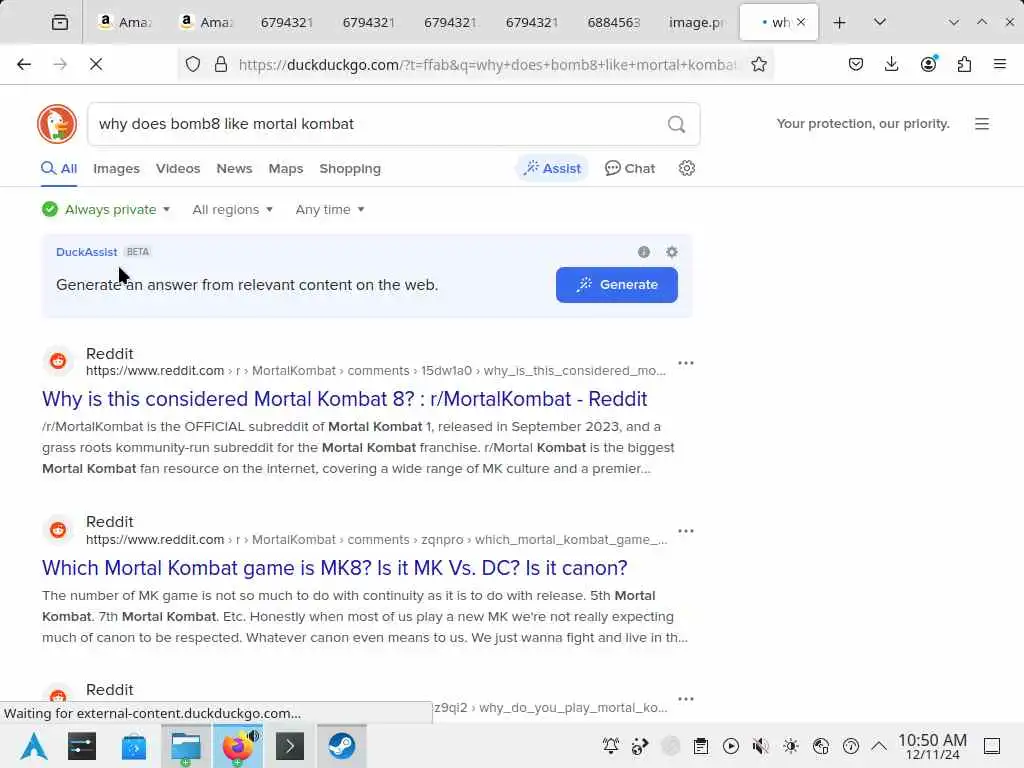Stop page loading with X button
This screenshot has height=768, width=1024.
click(96, 64)
